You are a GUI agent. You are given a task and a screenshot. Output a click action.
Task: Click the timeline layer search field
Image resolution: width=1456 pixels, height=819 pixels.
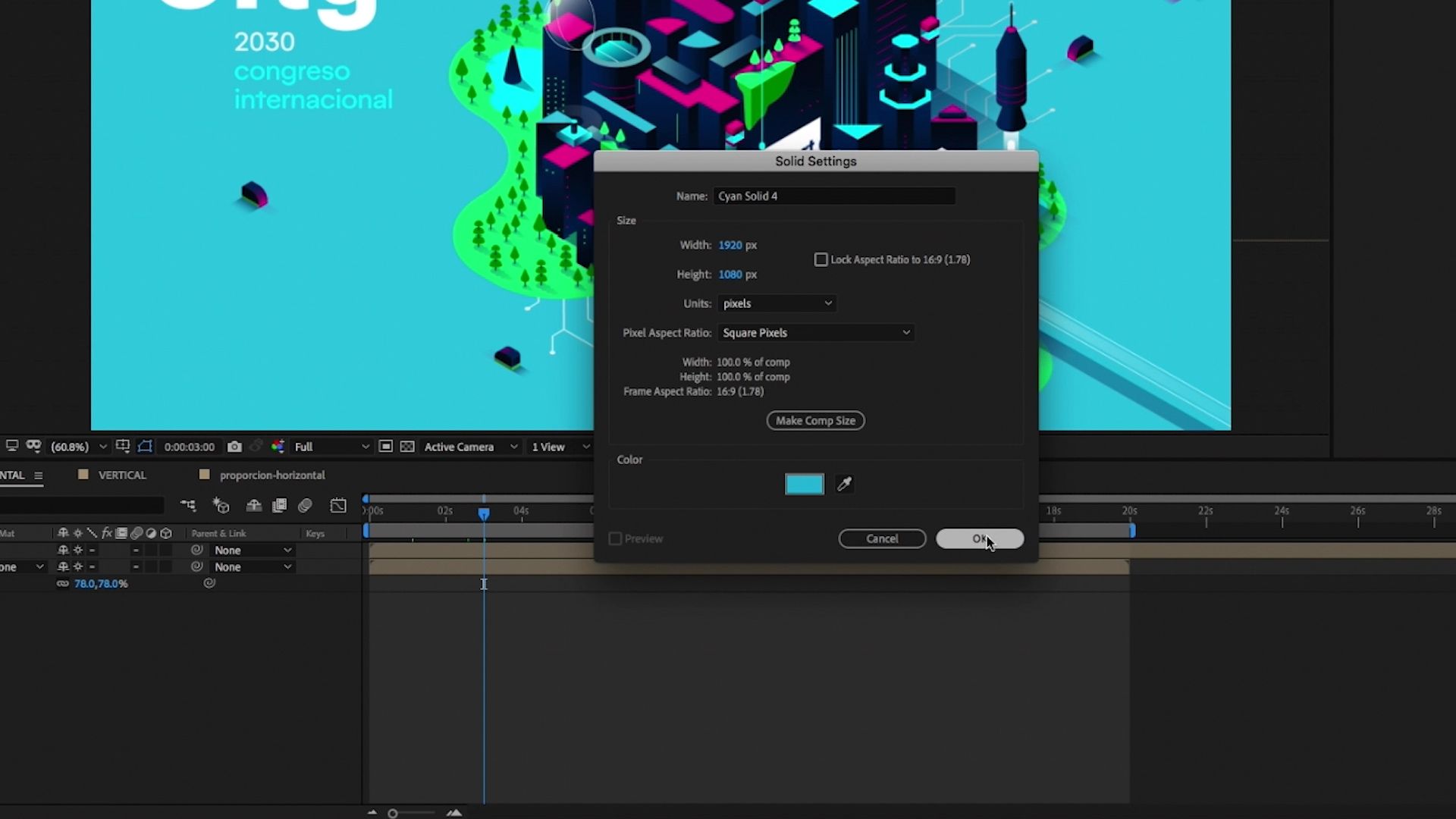[x=82, y=505]
